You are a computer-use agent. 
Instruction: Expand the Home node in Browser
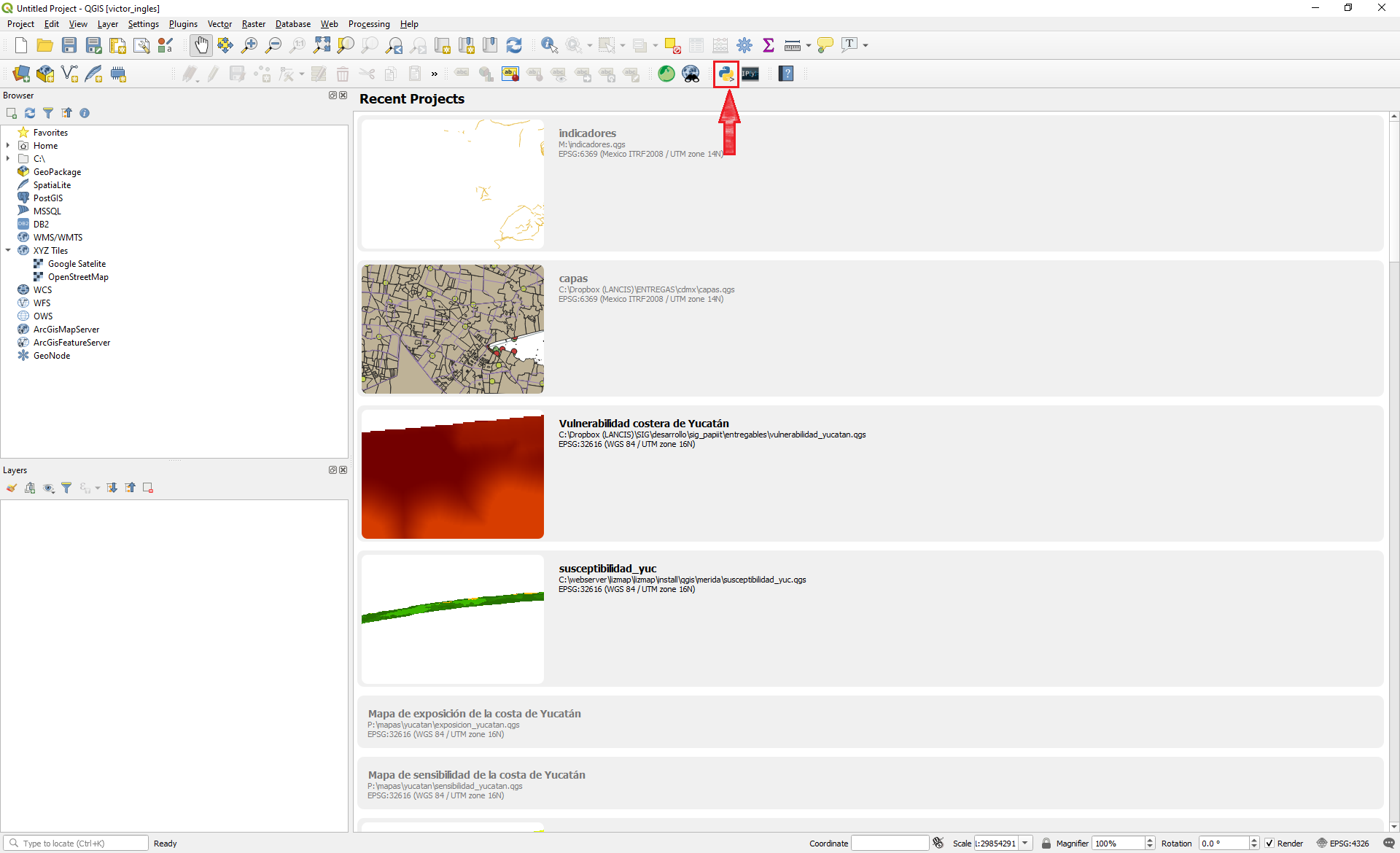[8, 146]
